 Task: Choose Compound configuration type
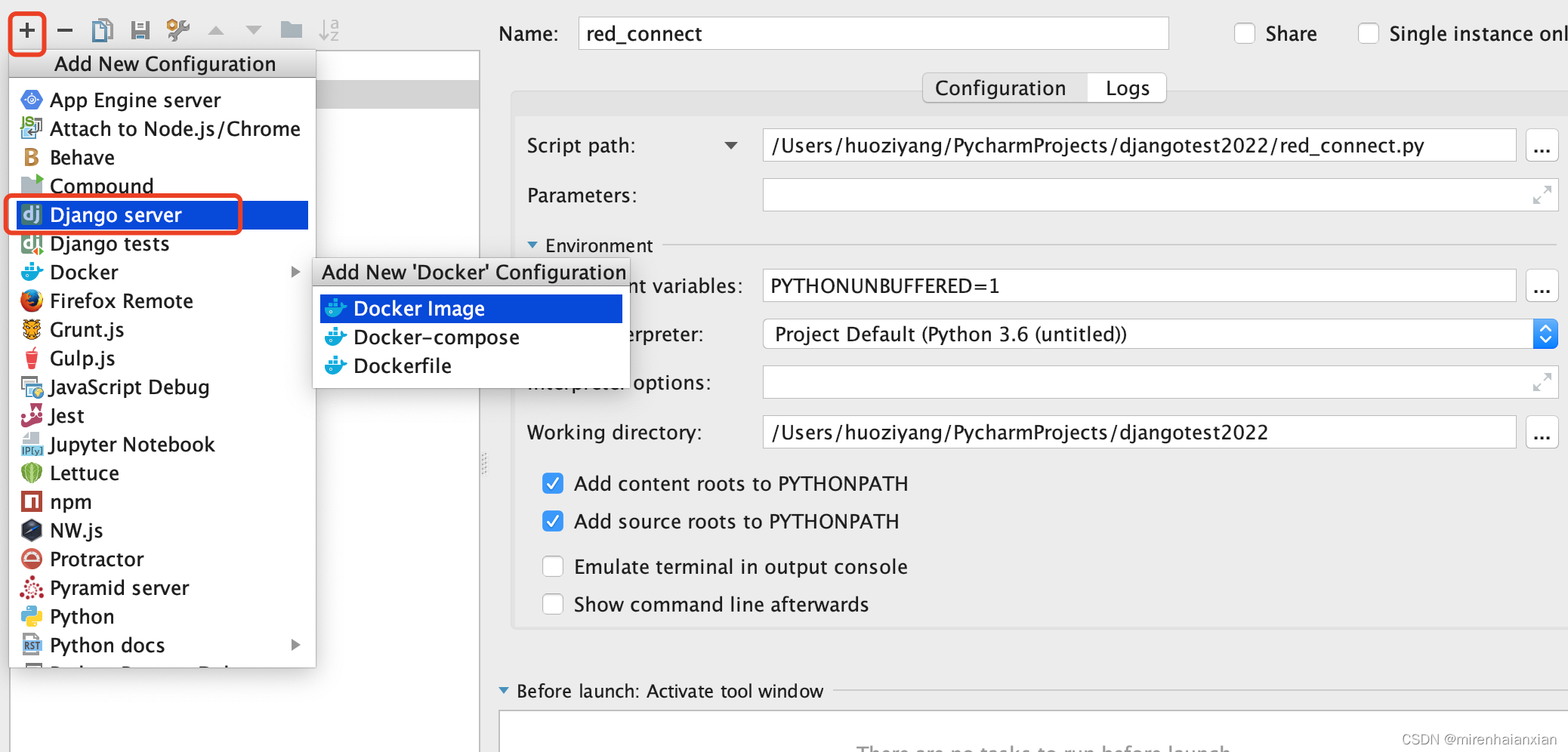(162, 186)
